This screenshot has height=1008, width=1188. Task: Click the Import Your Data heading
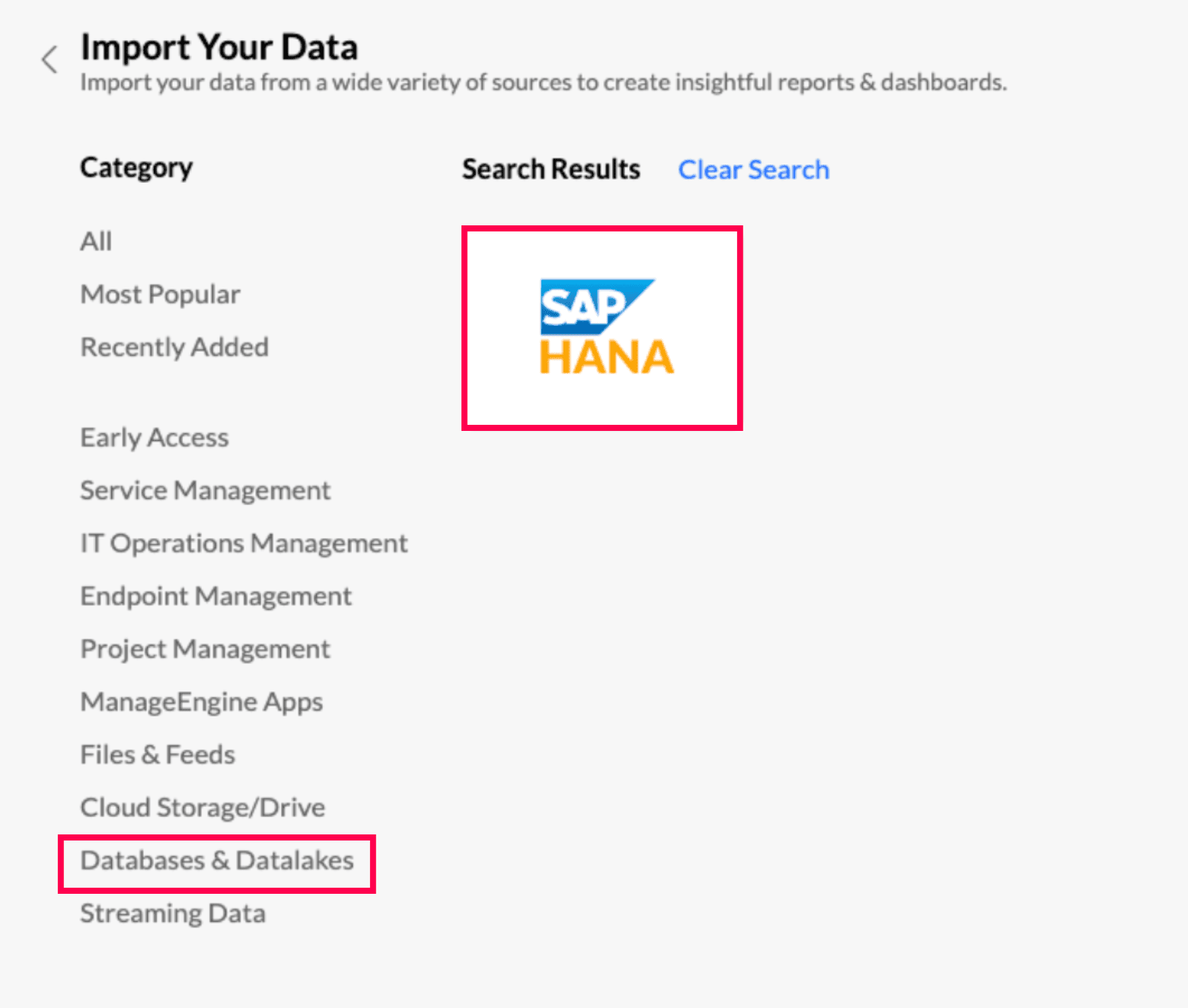point(219,47)
